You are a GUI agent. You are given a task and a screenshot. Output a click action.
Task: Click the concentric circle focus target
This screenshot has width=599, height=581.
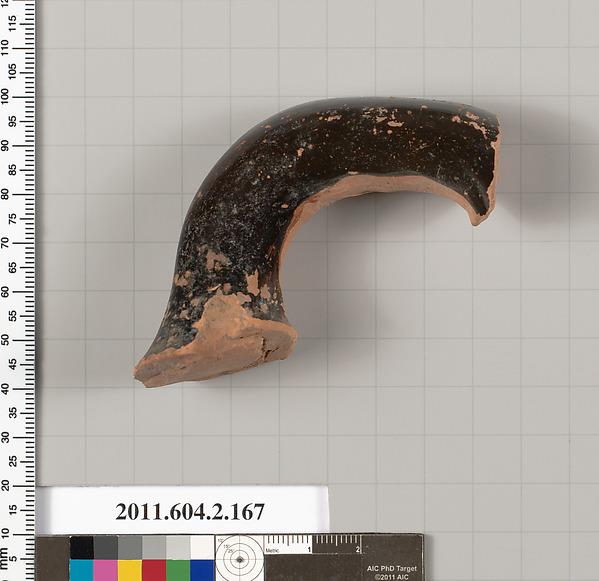pos(240,560)
